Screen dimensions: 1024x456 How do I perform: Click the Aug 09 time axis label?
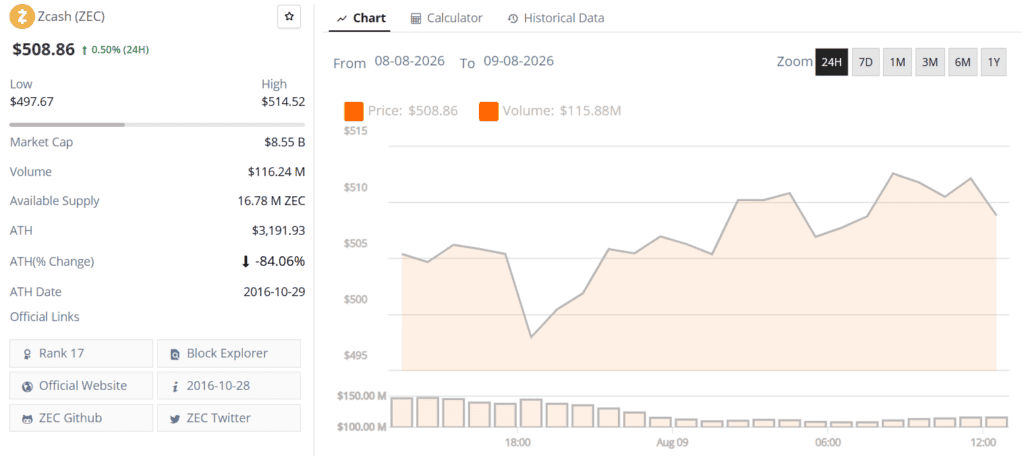click(673, 442)
